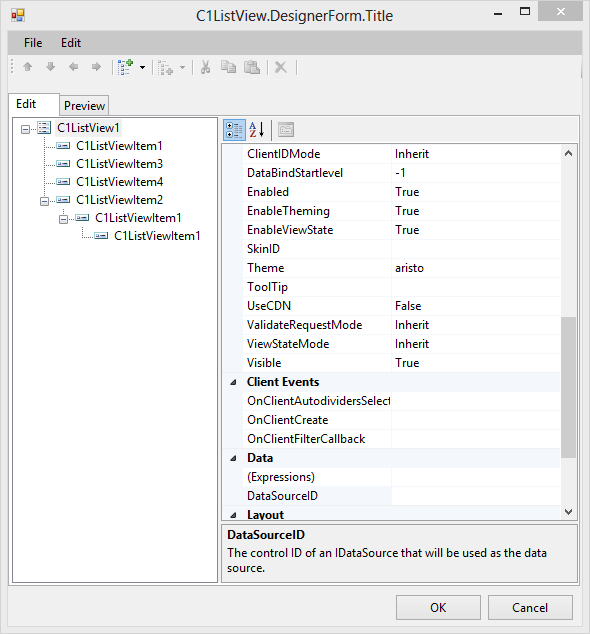Click the Theme value aristo
The height and width of the screenshot is (634, 590).
pos(409,268)
